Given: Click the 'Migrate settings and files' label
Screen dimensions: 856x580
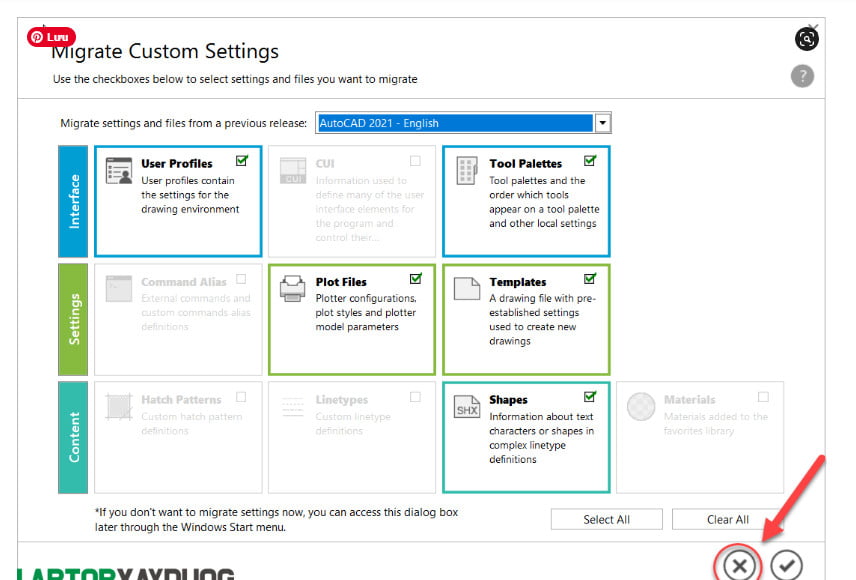Looking at the screenshot, I should point(183,123).
